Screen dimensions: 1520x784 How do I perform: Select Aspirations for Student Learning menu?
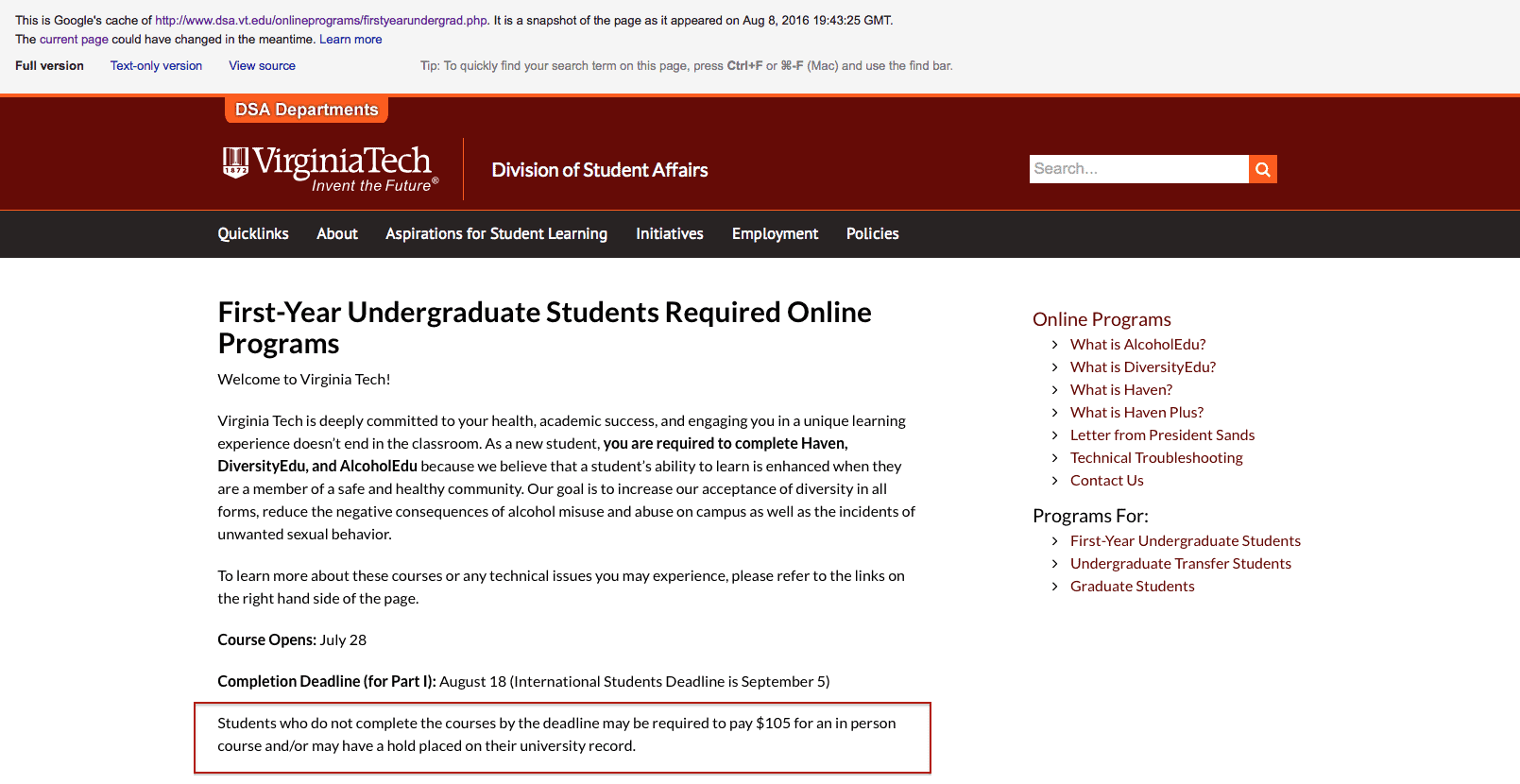(496, 233)
